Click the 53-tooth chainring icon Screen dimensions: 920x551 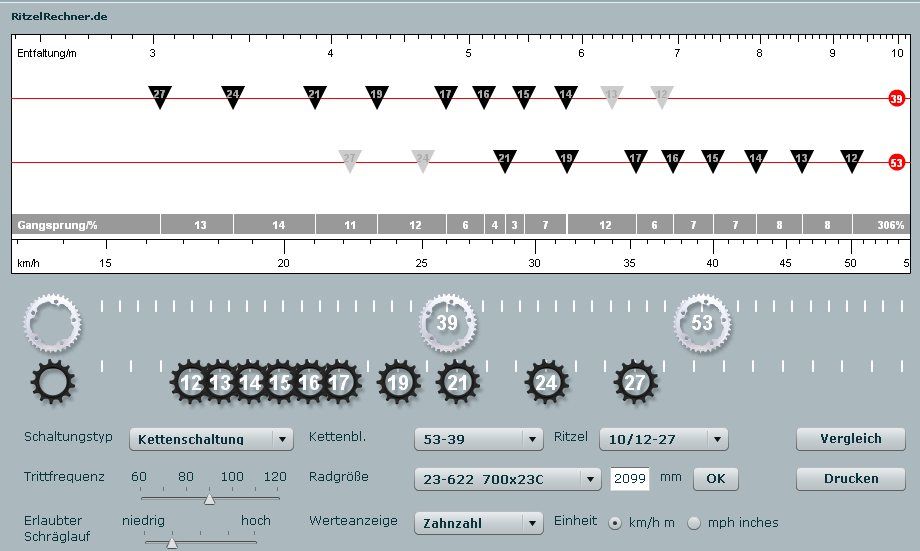pyautogui.click(x=702, y=322)
